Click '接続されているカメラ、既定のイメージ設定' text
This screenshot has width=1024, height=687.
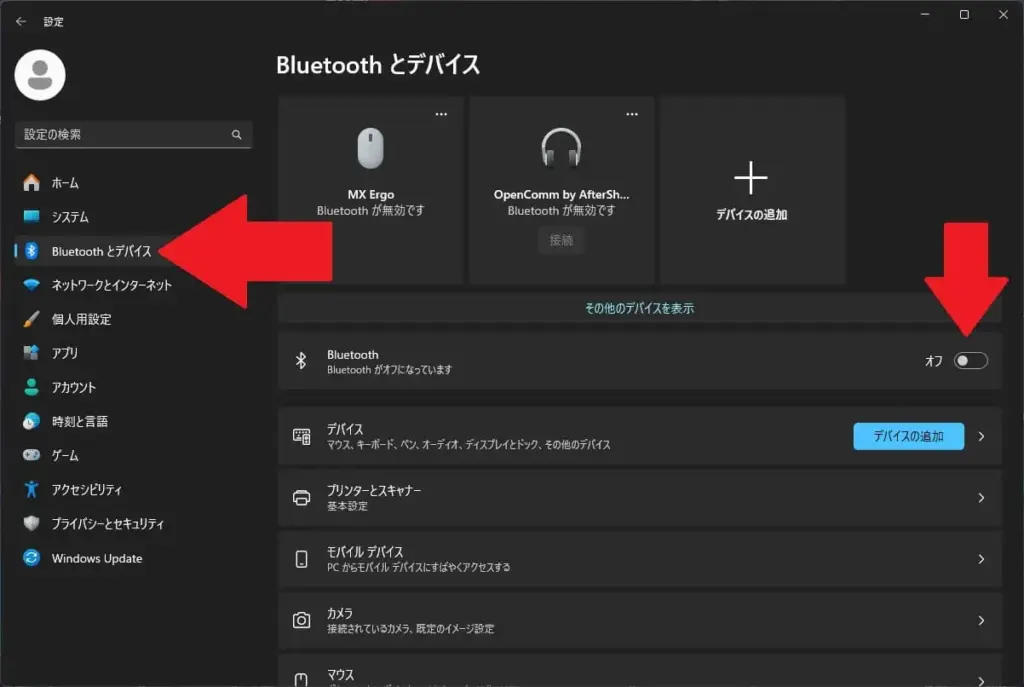[410, 629]
